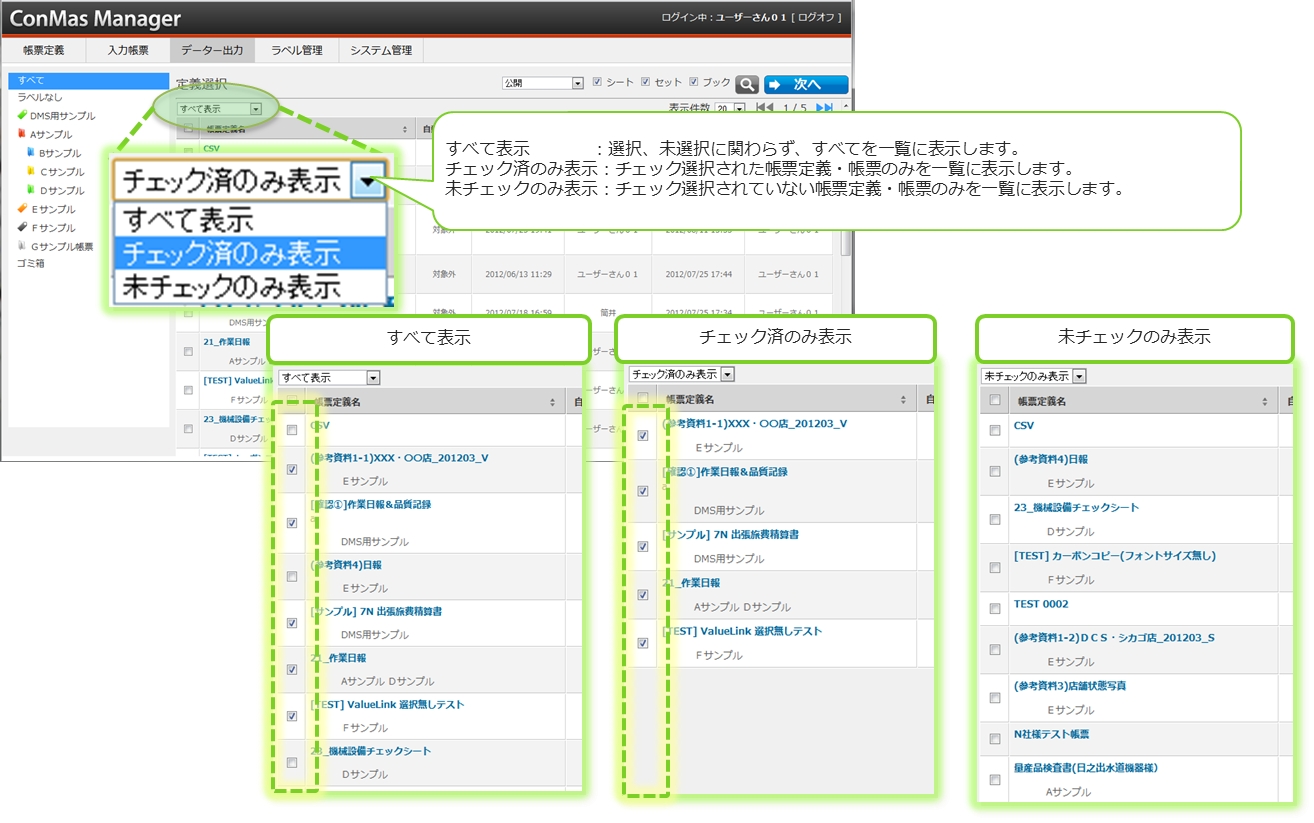
Task: Click the black Fサンプル label icon
Action: 22,227
